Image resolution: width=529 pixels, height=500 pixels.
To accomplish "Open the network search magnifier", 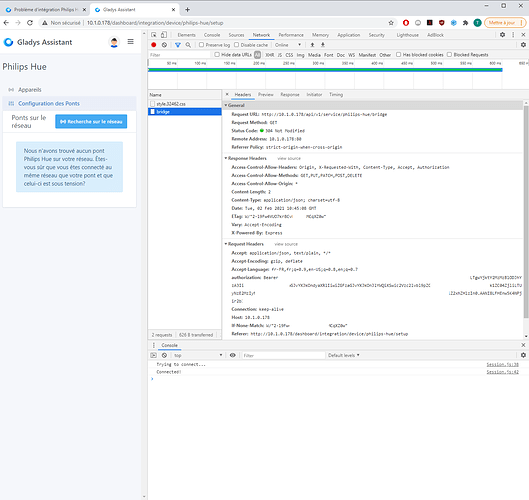I will coord(188,45).
